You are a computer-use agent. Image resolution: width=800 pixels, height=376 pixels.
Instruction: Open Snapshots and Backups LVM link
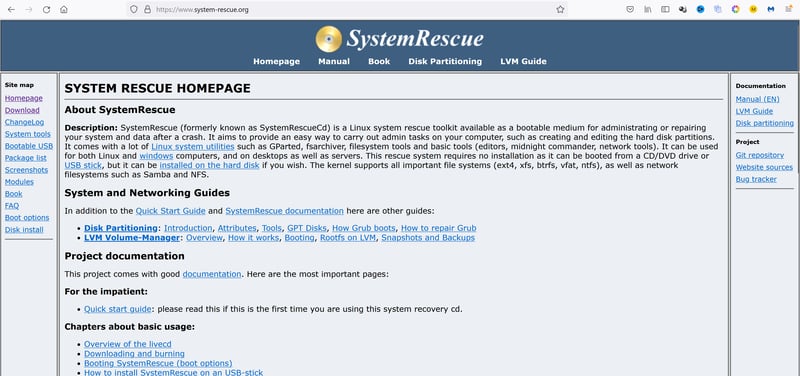[428, 238]
